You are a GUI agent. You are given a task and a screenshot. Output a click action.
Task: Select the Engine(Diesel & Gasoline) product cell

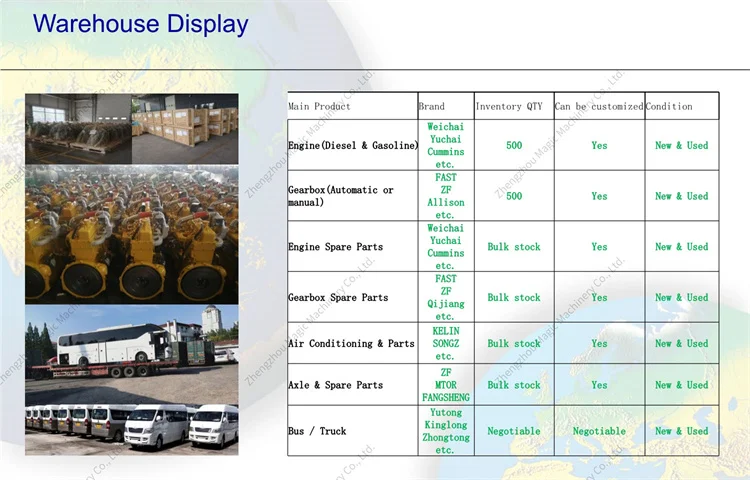coord(353,146)
